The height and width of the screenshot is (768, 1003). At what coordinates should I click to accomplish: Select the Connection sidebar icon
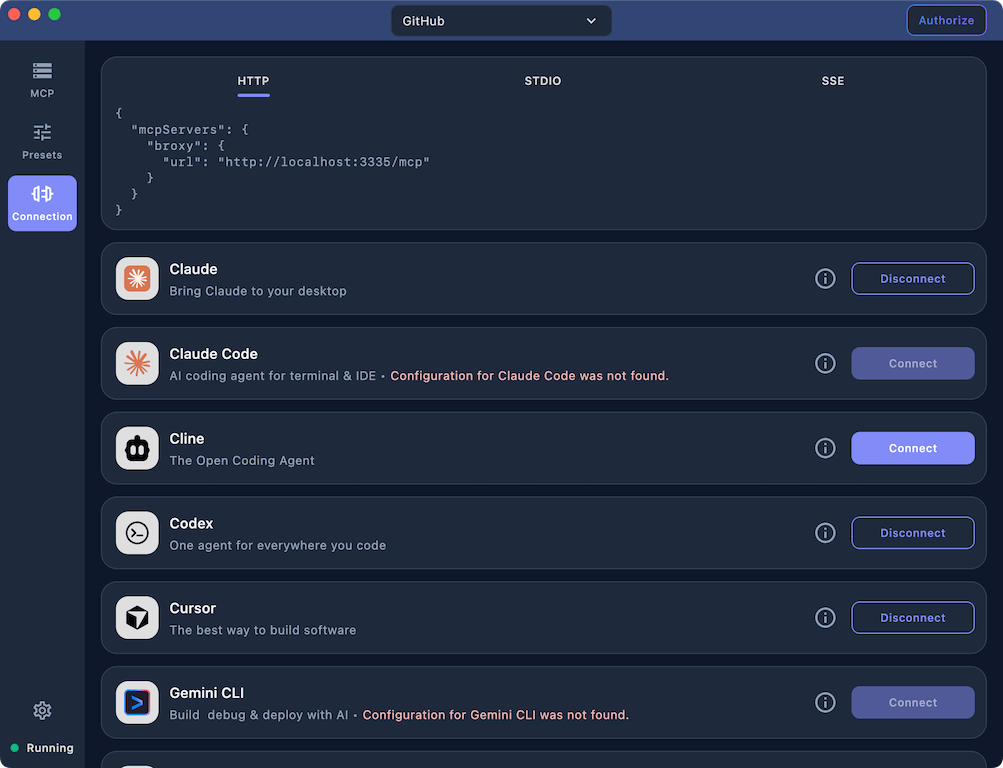[41, 203]
